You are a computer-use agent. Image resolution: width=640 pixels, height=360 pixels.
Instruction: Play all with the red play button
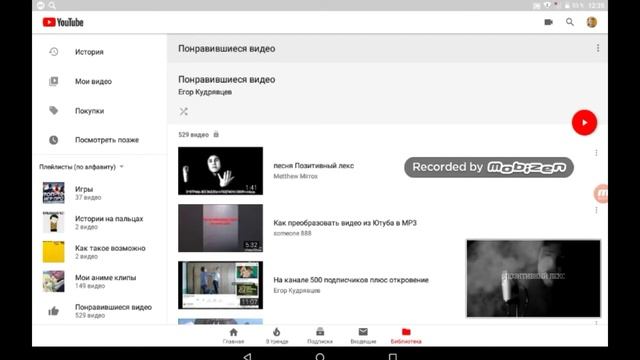point(584,122)
